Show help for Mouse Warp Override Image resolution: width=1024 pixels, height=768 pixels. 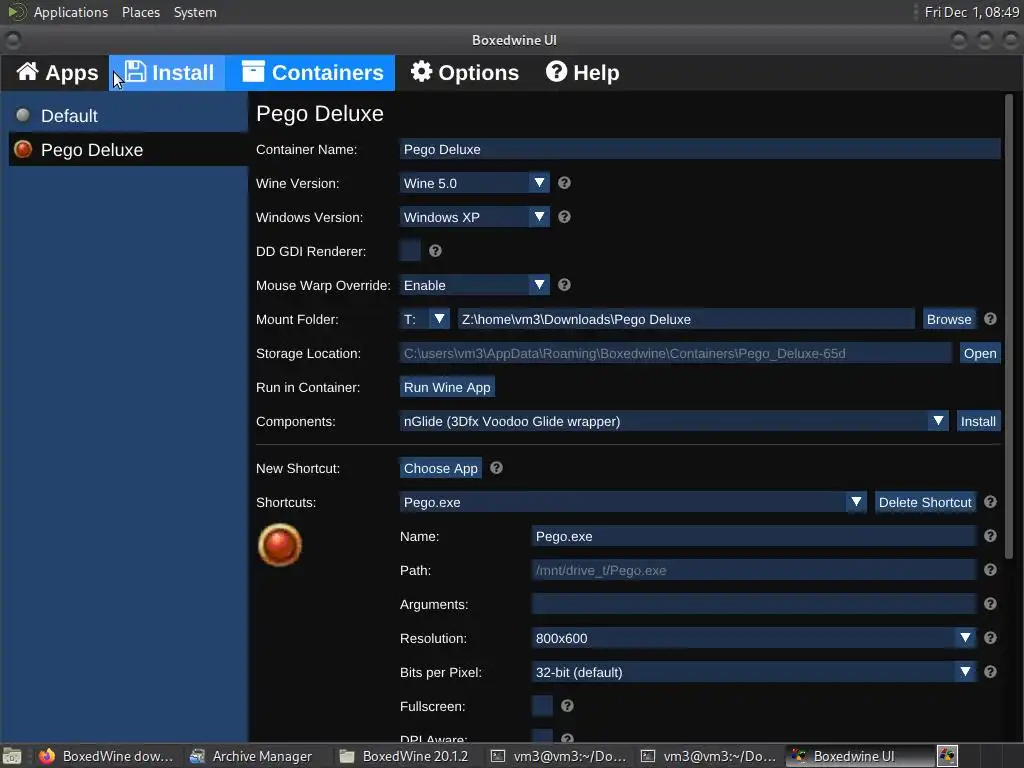(x=564, y=285)
